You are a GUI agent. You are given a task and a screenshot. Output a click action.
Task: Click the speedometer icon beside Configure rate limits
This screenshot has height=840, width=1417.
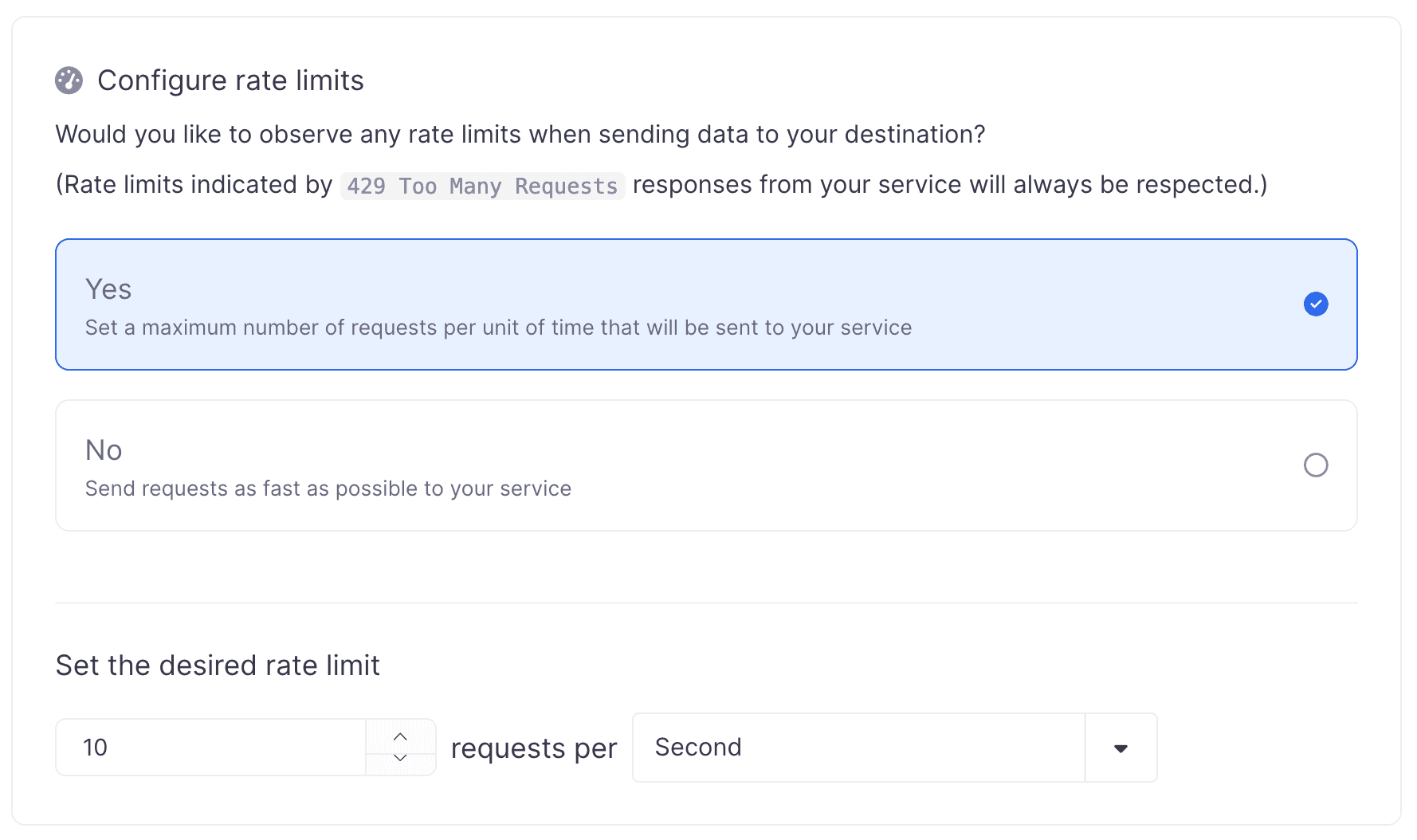point(69,80)
